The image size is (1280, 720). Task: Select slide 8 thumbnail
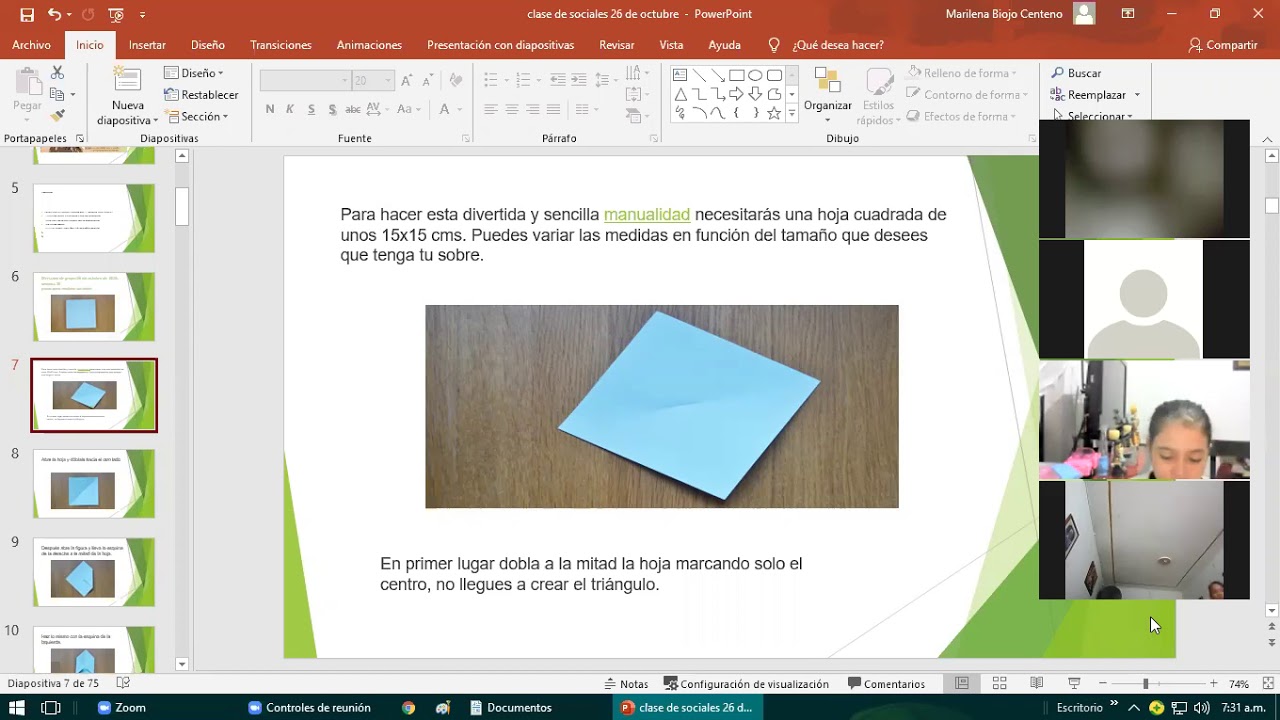[94, 483]
